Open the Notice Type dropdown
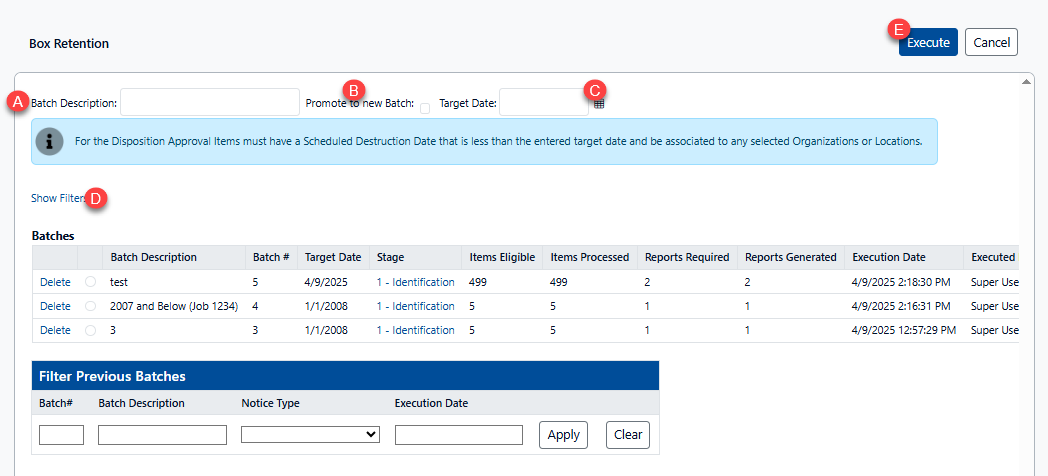This screenshot has height=476, width=1048. click(x=310, y=434)
